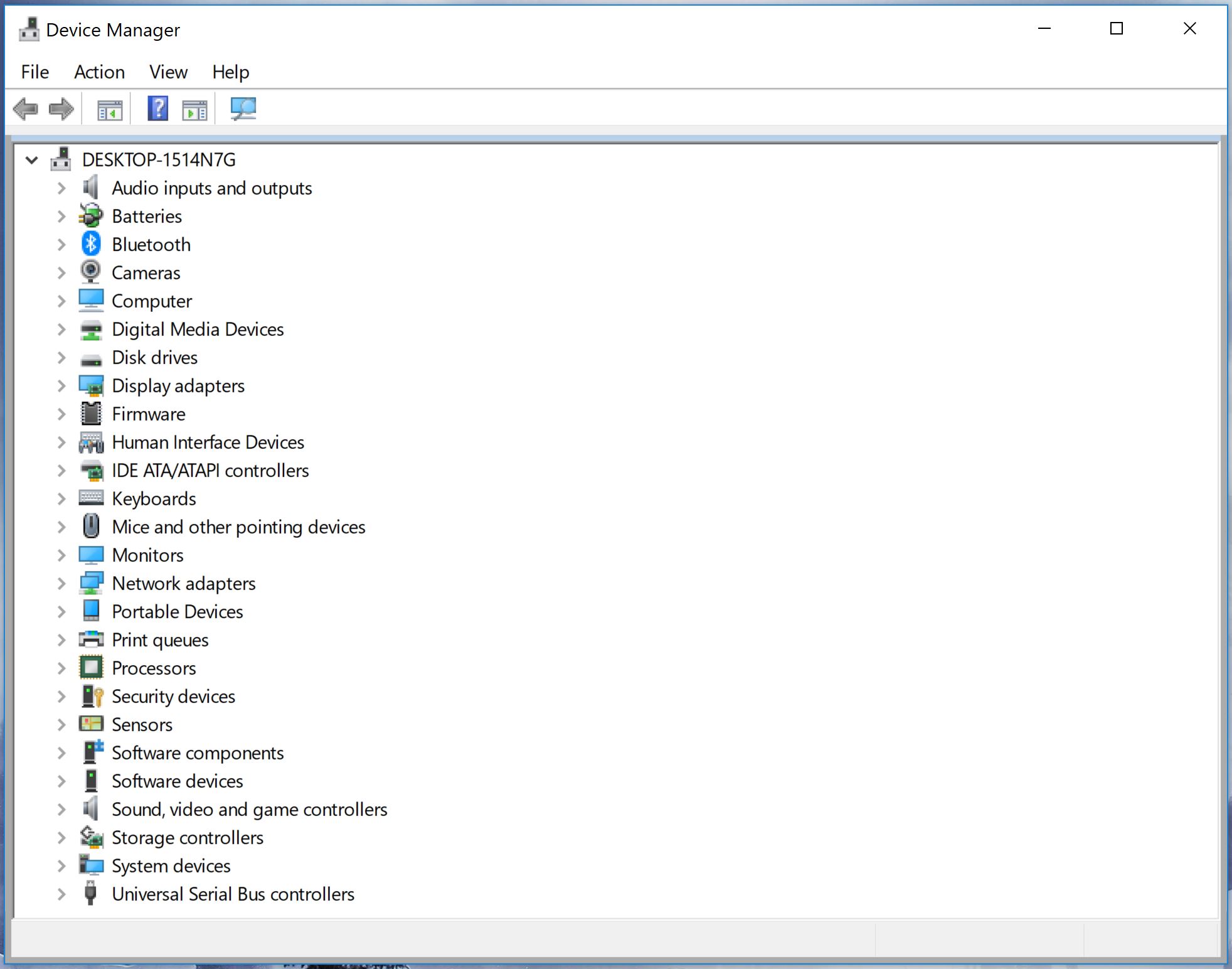Collapse the DESKTOP-1514N7G root node
This screenshot has height=969, width=1232.
click(x=33, y=160)
